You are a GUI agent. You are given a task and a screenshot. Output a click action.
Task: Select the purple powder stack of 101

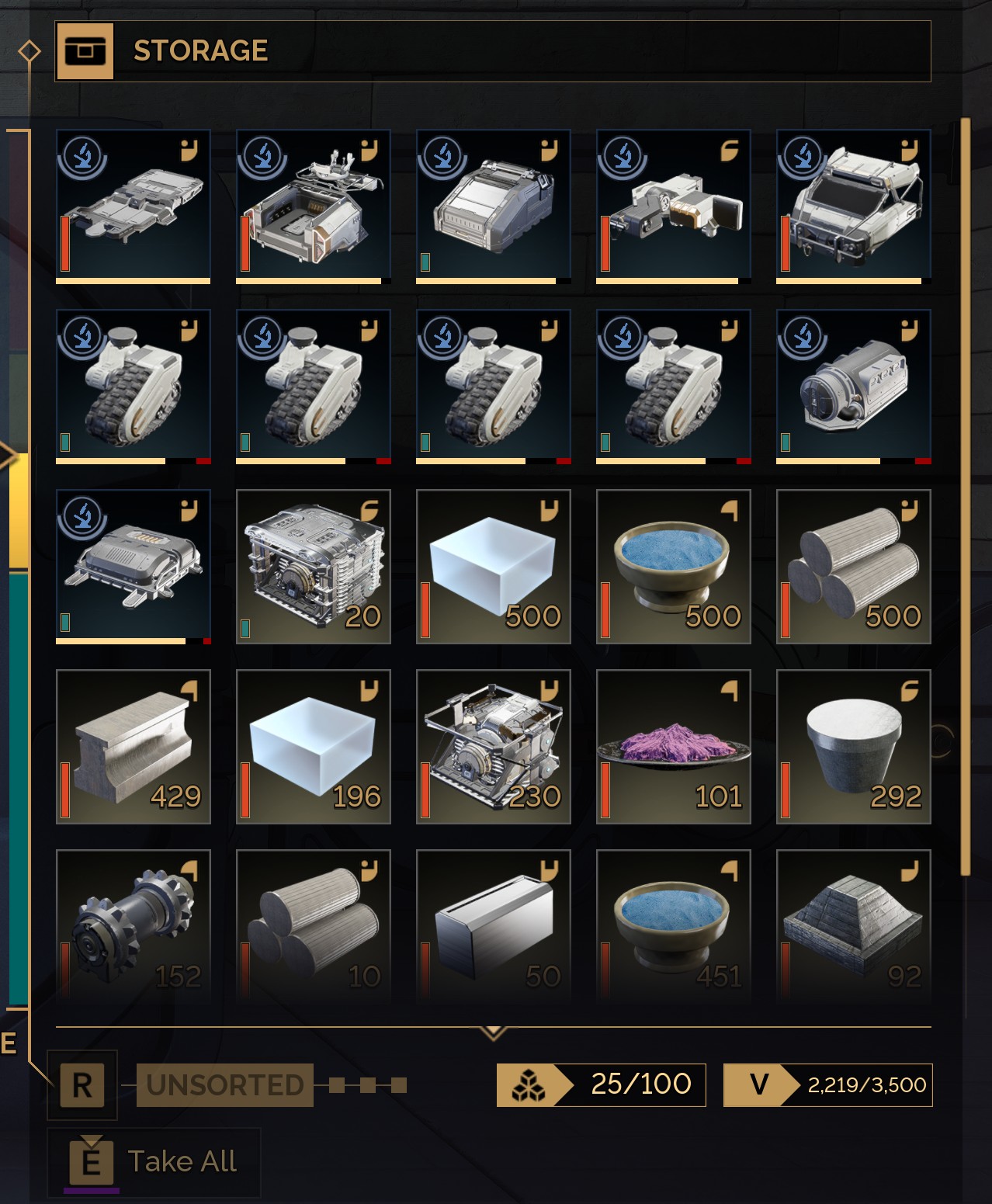pyautogui.click(x=674, y=747)
